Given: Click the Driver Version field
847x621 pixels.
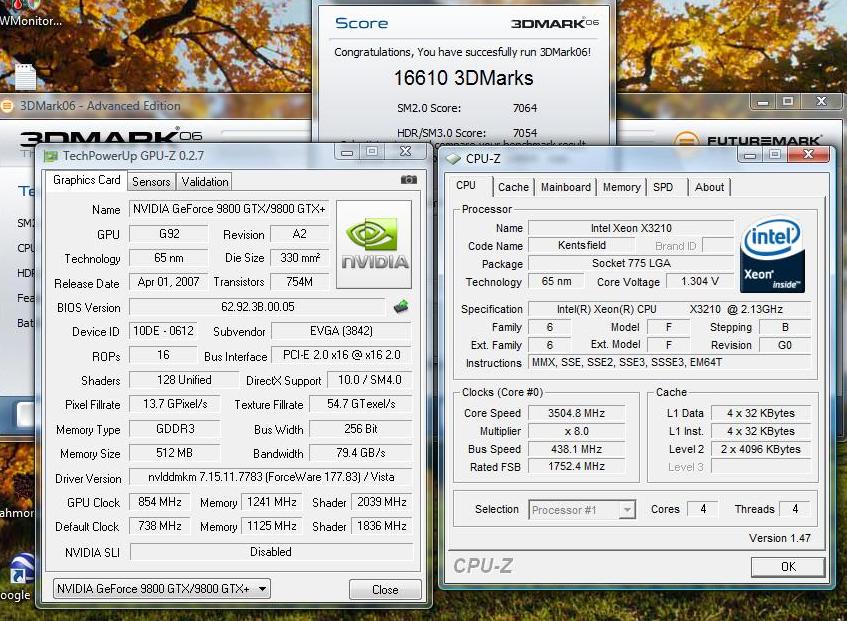Looking at the screenshot, I should (x=271, y=477).
